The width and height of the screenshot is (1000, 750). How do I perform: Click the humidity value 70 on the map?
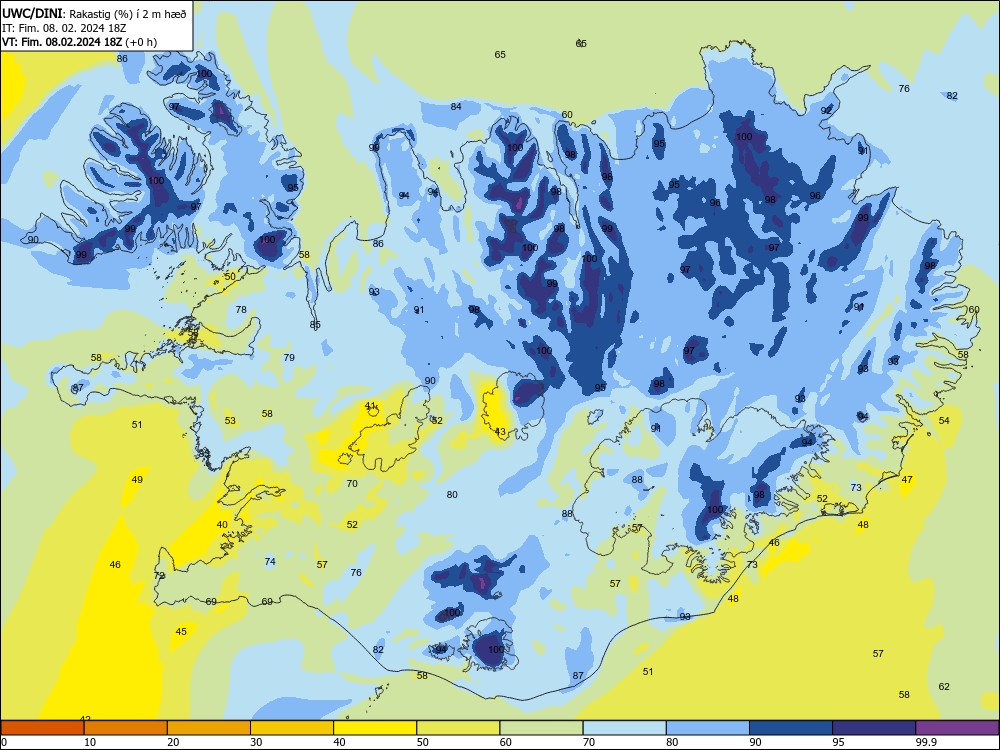click(352, 483)
